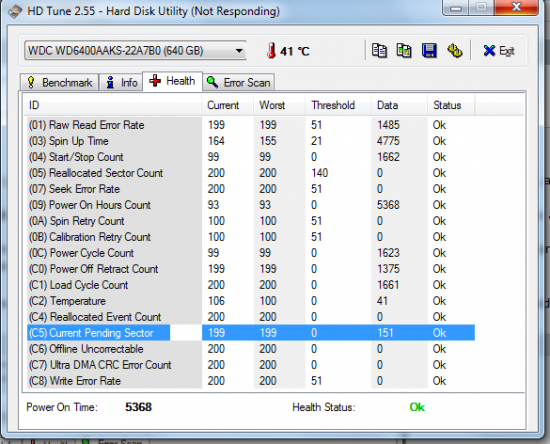Select the (05) Reallocated Sector Count row
Image resolution: width=550 pixels, height=444 pixels.
(251, 173)
